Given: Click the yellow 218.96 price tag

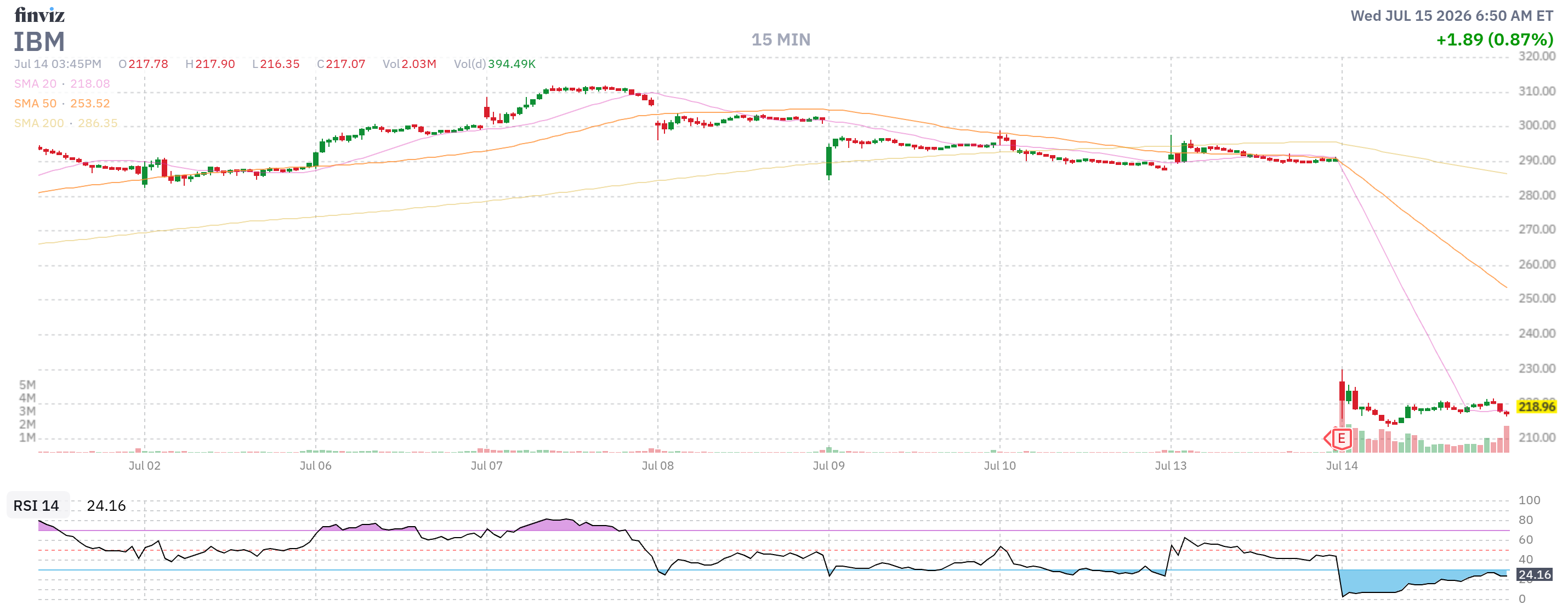Looking at the screenshot, I should 1536,407.
